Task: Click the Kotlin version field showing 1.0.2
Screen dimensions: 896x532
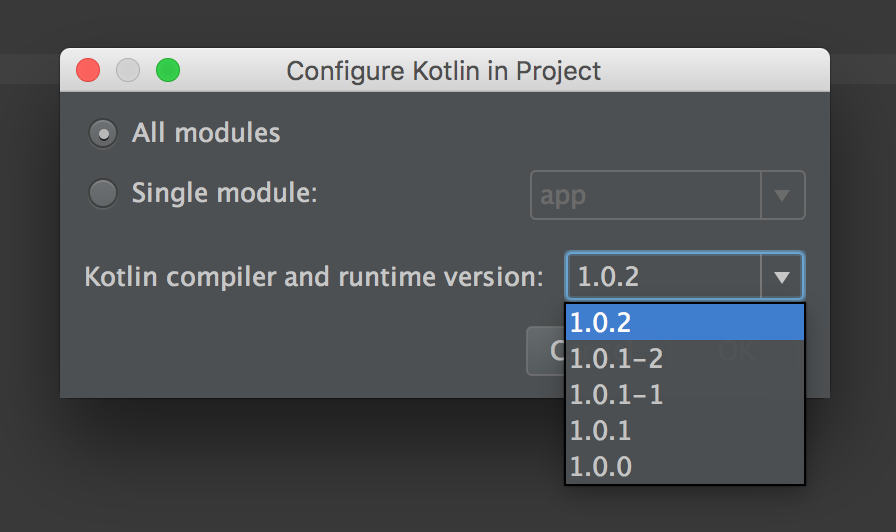Action: tap(664, 277)
